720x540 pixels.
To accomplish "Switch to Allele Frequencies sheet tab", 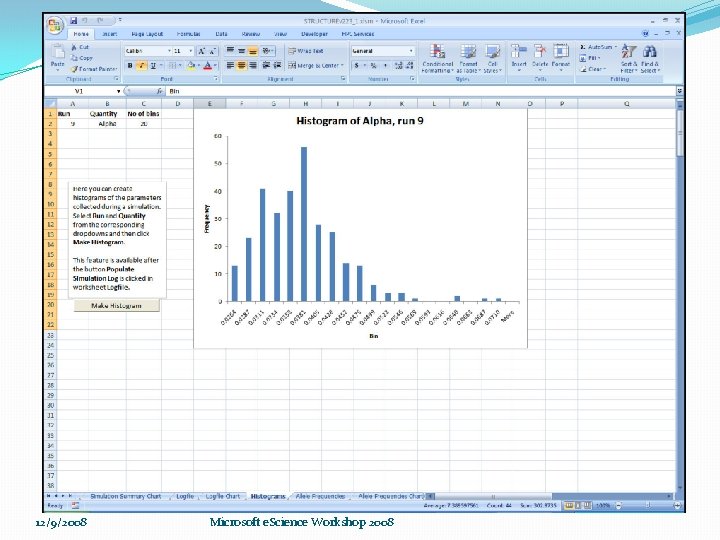I will click(x=321, y=496).
